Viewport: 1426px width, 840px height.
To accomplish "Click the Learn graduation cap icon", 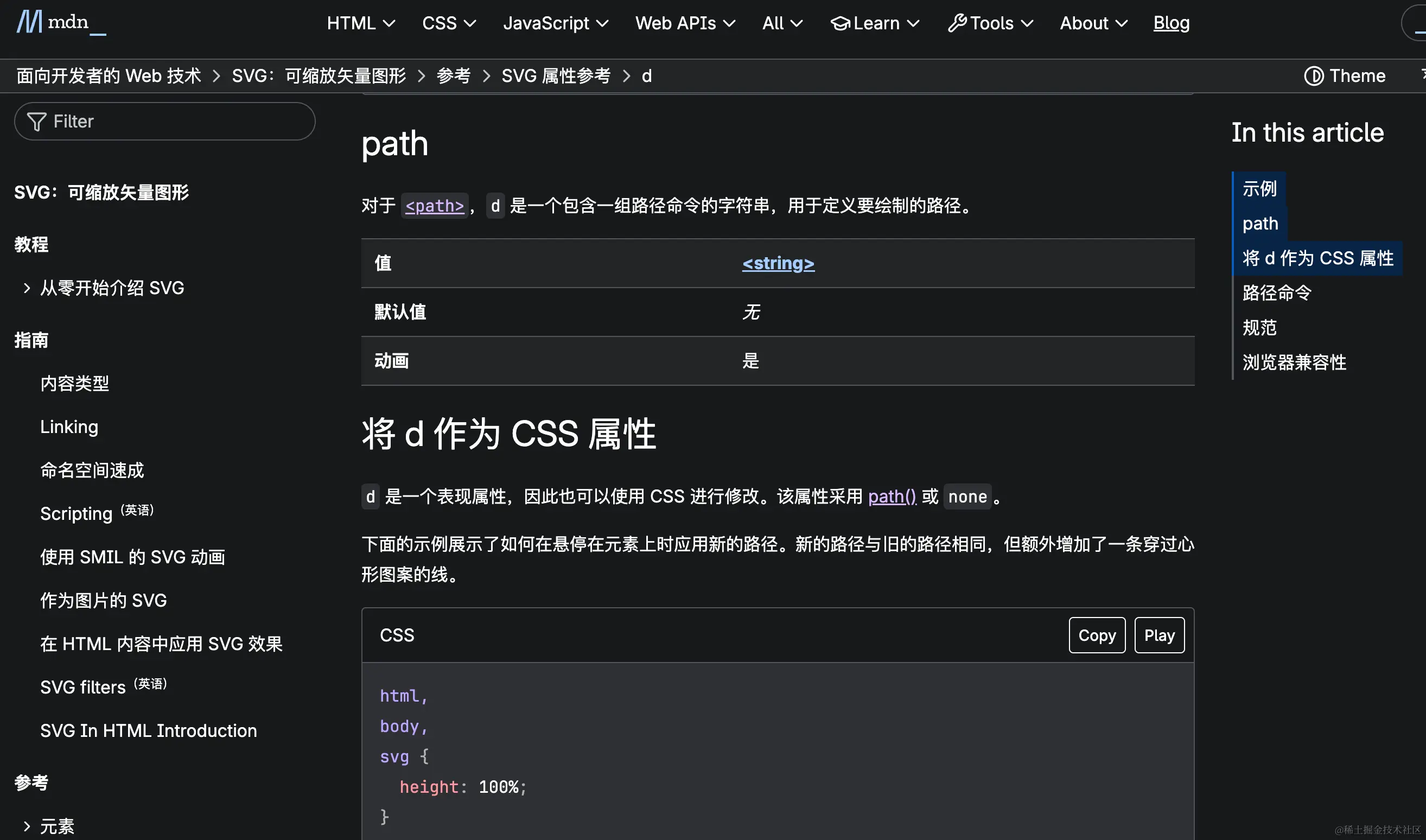I will [841, 23].
